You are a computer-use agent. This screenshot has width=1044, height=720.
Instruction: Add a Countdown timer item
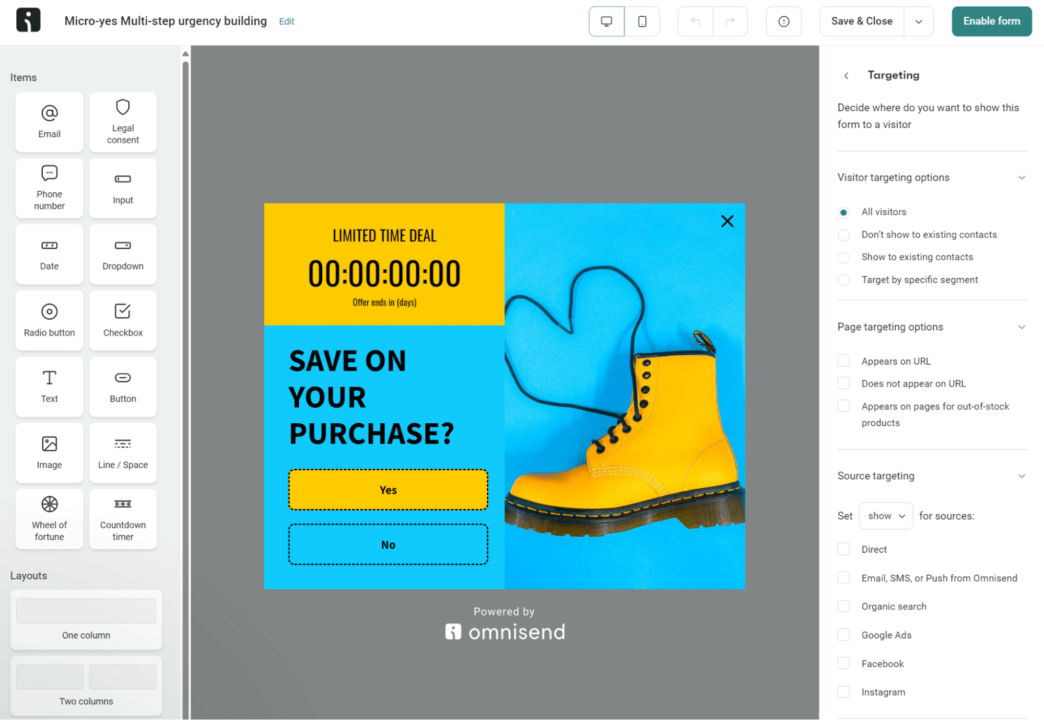click(x=123, y=518)
